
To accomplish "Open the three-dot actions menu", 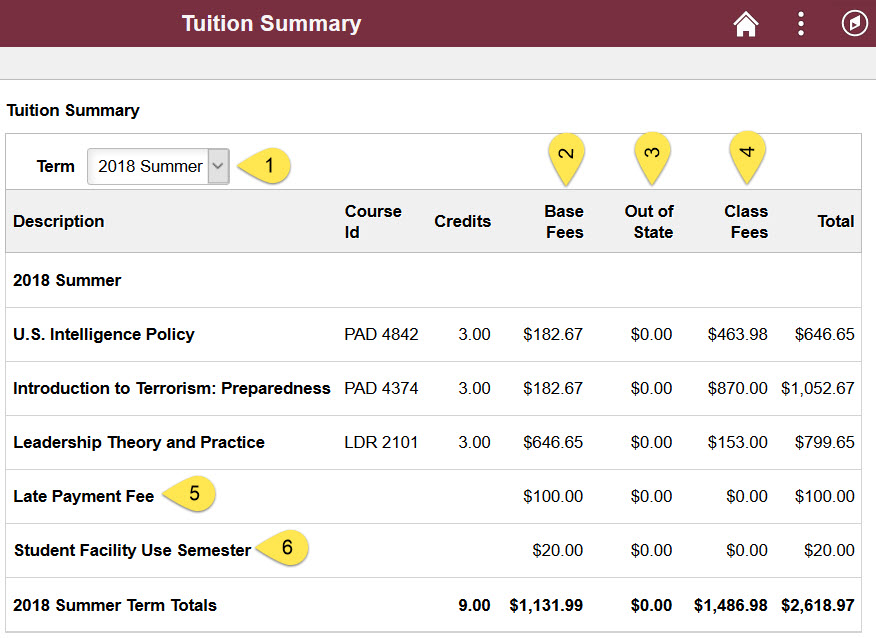I will [x=801, y=24].
